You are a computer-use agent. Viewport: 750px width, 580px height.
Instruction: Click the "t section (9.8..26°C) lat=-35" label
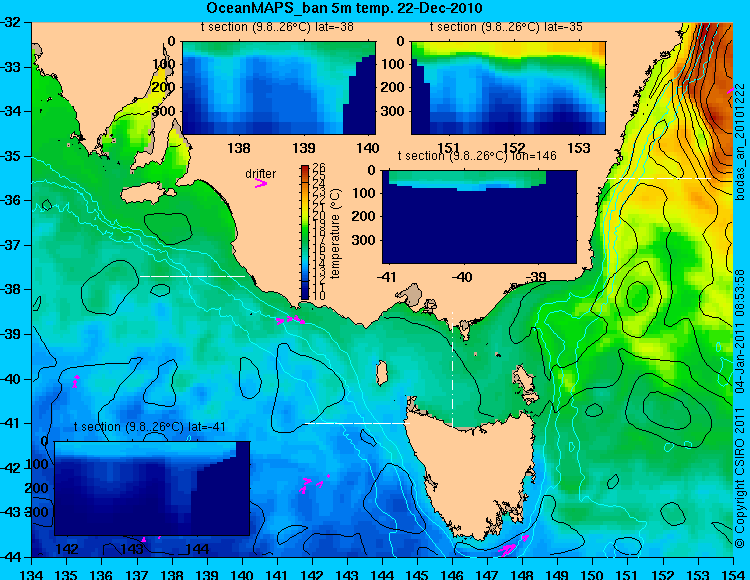pyautogui.click(x=506, y=27)
